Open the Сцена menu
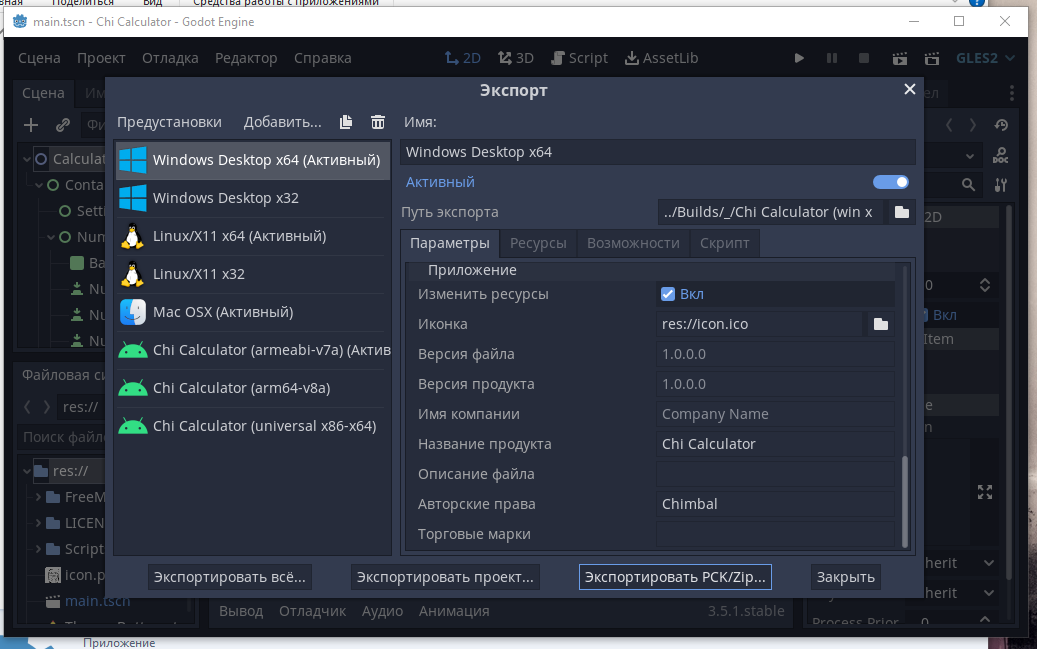1037x649 pixels. click(x=39, y=58)
